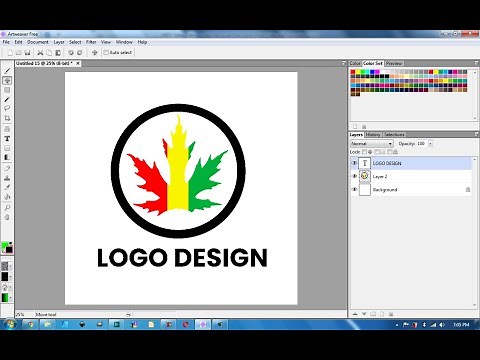
Task: Select the Layer 2 thumbnail
Action: pyautogui.click(x=365, y=176)
